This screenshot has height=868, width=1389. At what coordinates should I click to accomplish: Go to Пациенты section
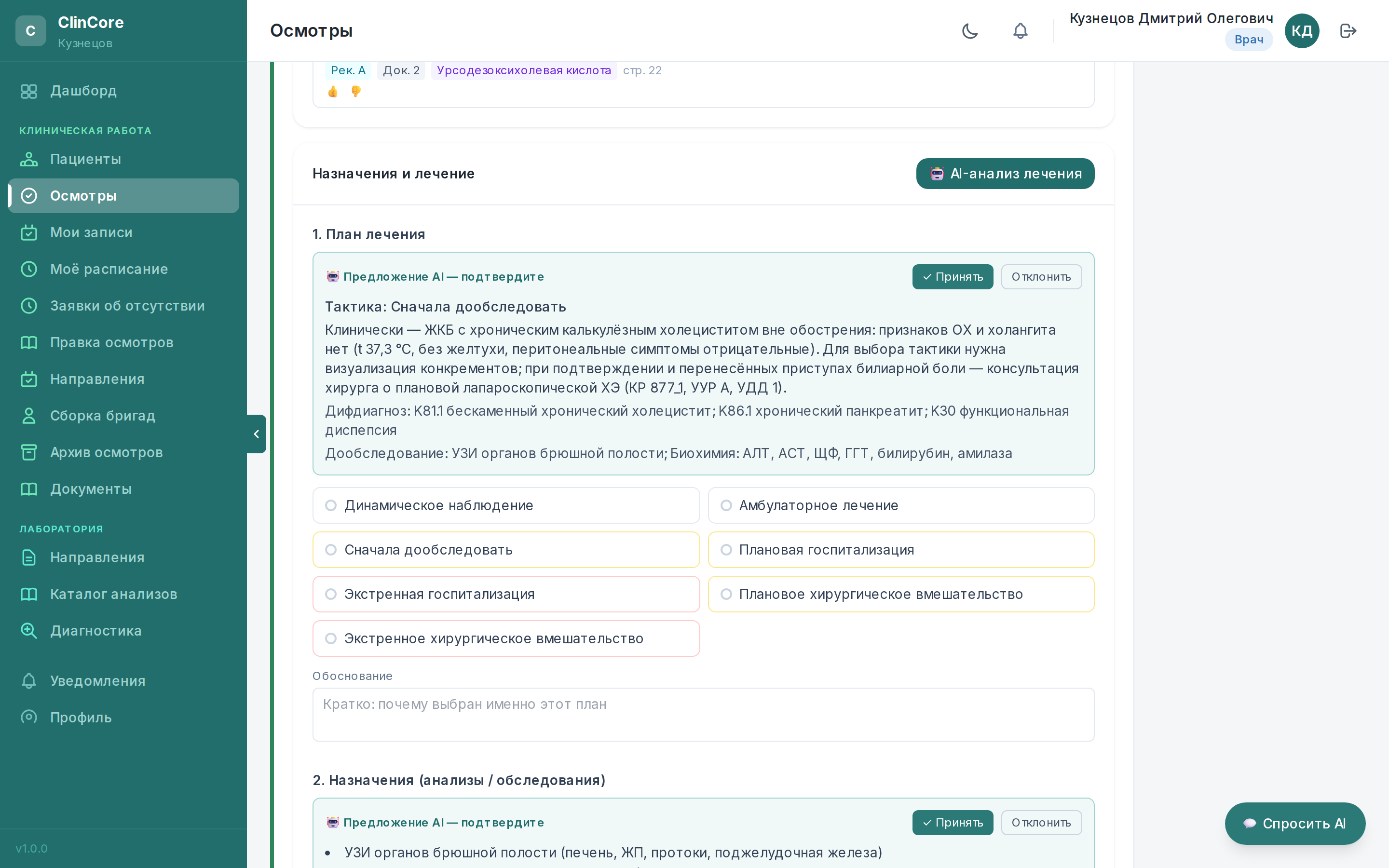123,160
